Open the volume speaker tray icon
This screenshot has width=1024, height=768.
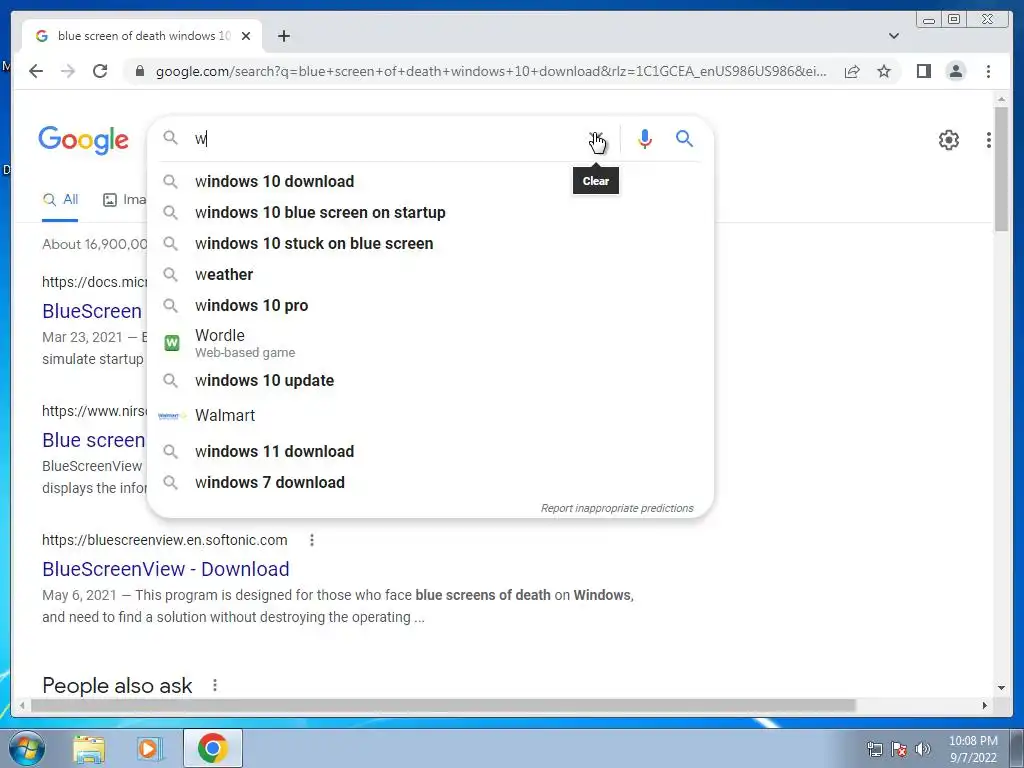pyautogui.click(x=923, y=749)
